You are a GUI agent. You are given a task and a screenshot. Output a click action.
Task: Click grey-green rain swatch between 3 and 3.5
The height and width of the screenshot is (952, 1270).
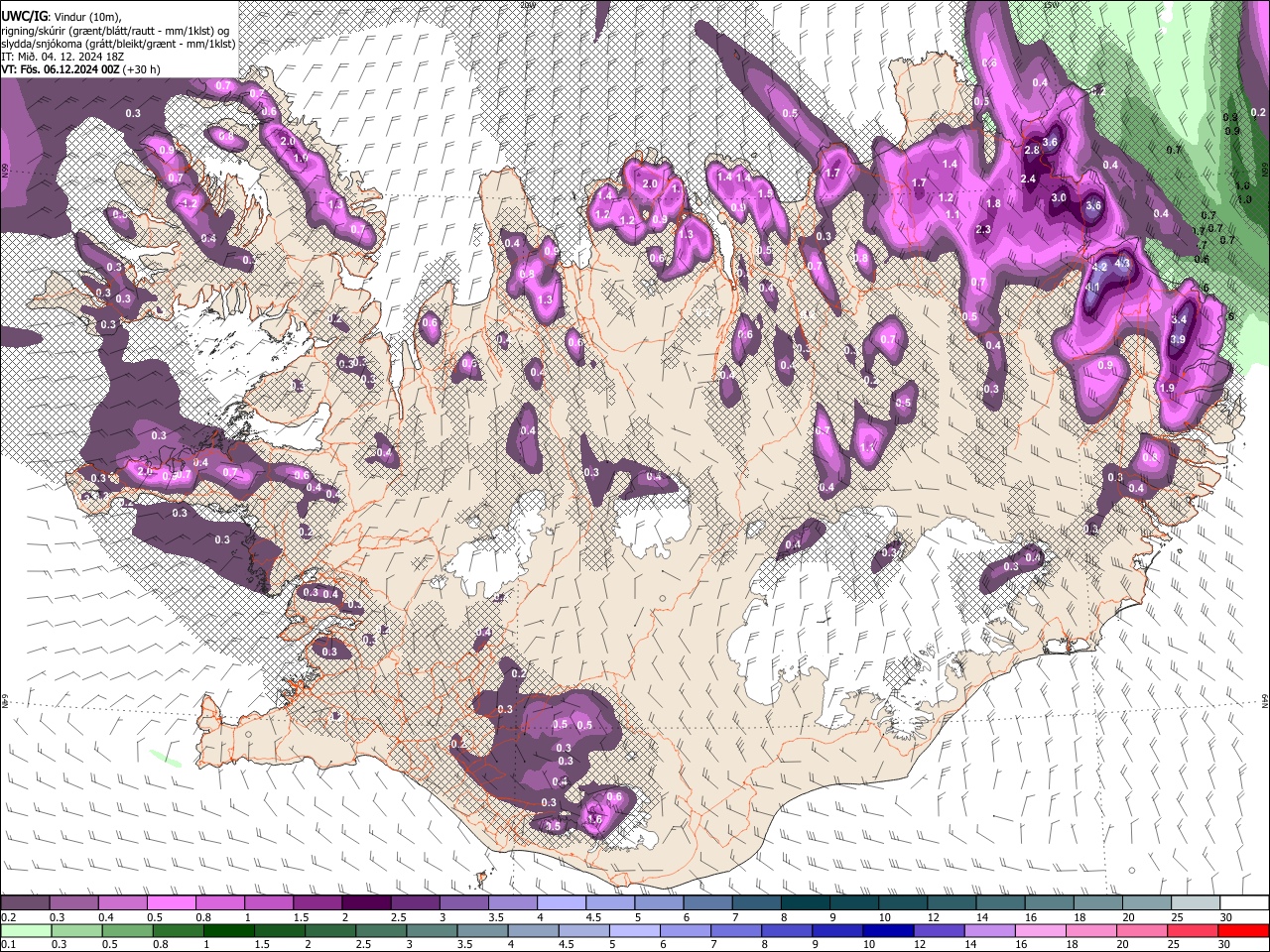[x=434, y=931]
